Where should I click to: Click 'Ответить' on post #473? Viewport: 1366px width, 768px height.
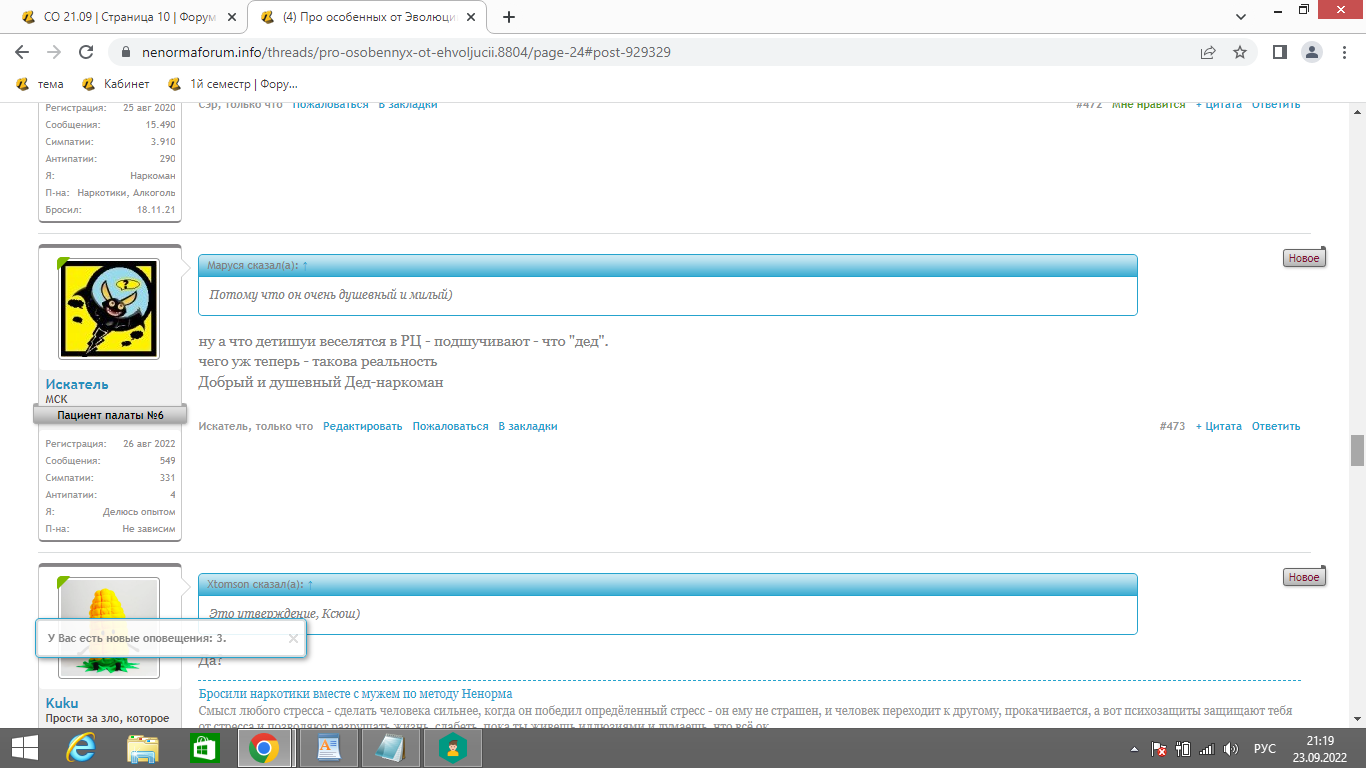tap(1275, 426)
